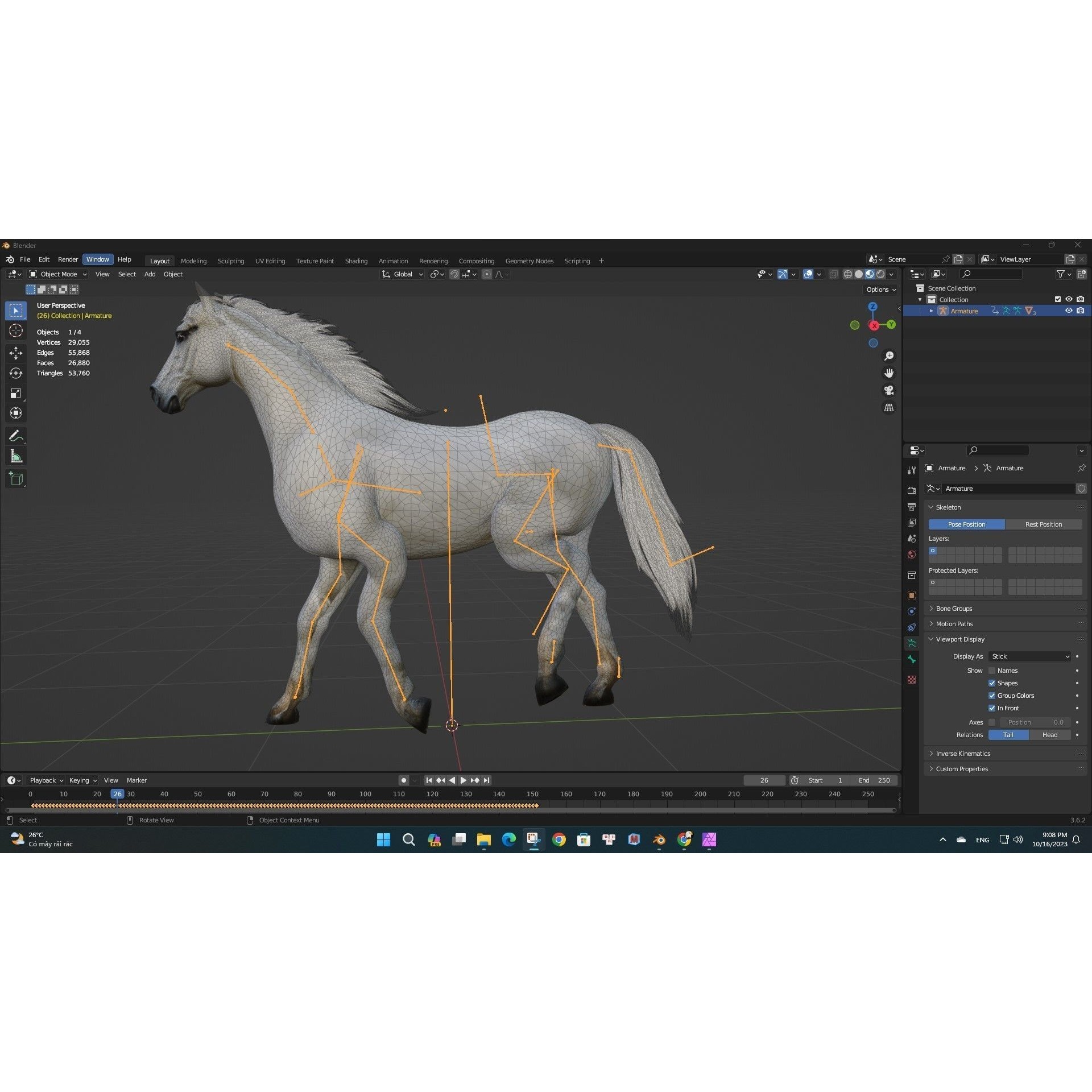Enable the Names checkbox under Show
The height and width of the screenshot is (1092, 1092).
point(991,671)
